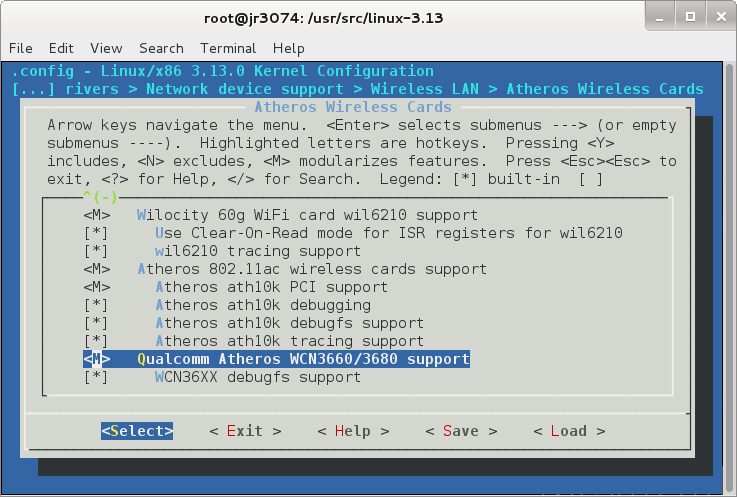Select 'Use Clear-On-Read mode for ISR registers' text

click(335, 233)
